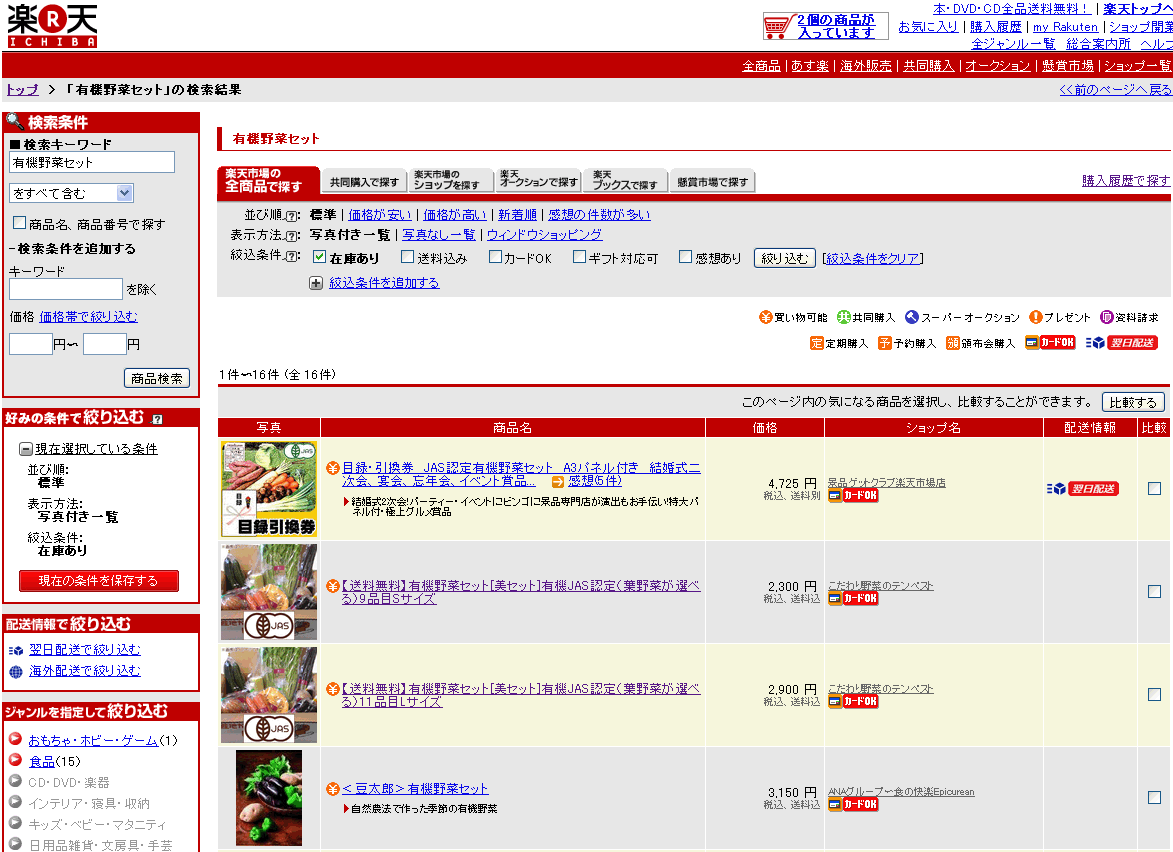Go back via 前のページへ戻る link
The width and height of the screenshot is (1173, 852).
click(1115, 90)
